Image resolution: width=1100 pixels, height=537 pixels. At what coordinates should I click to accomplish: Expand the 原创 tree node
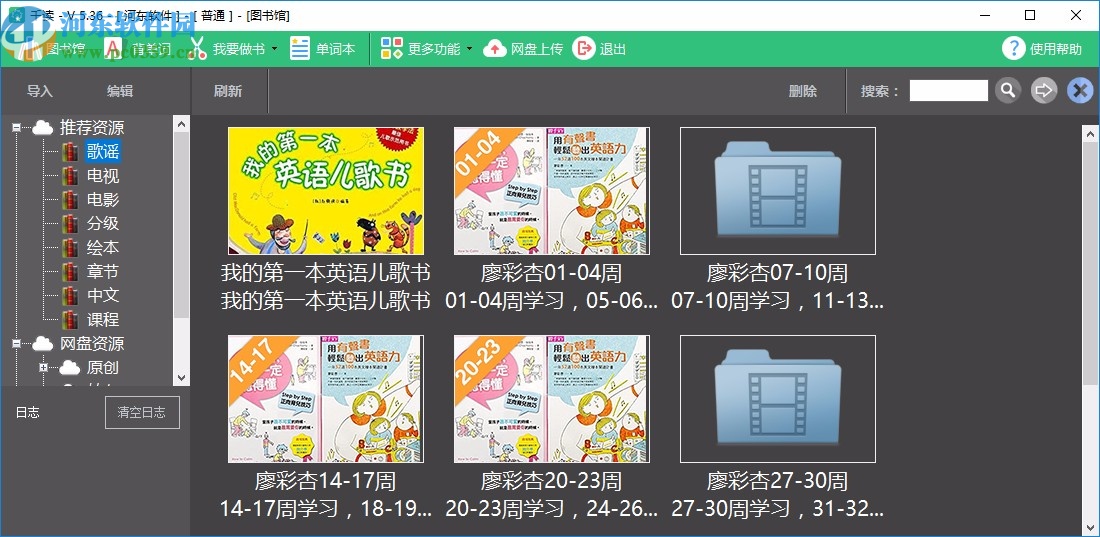click(x=43, y=367)
